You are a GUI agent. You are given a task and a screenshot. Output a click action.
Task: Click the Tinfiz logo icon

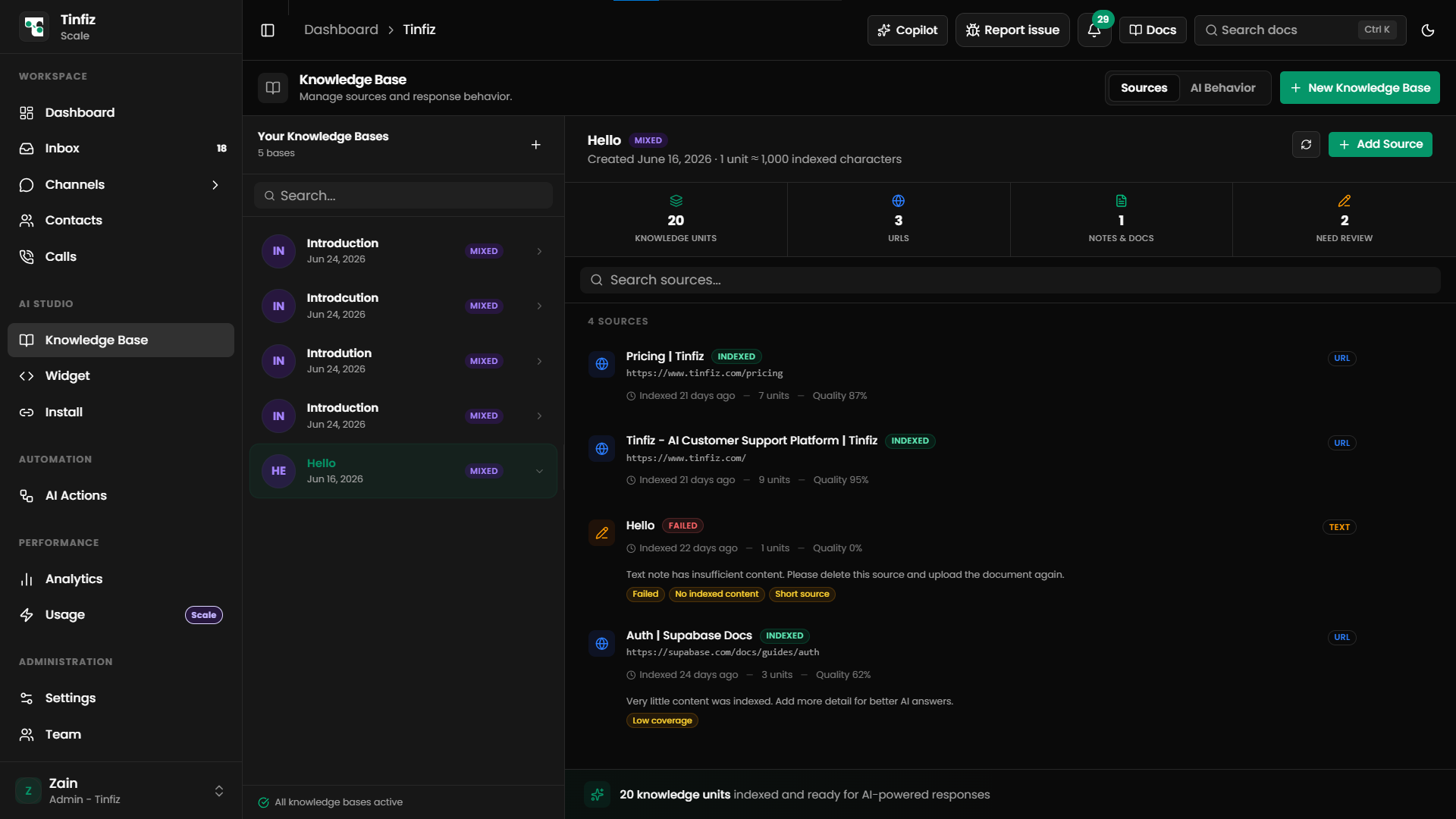[34, 27]
